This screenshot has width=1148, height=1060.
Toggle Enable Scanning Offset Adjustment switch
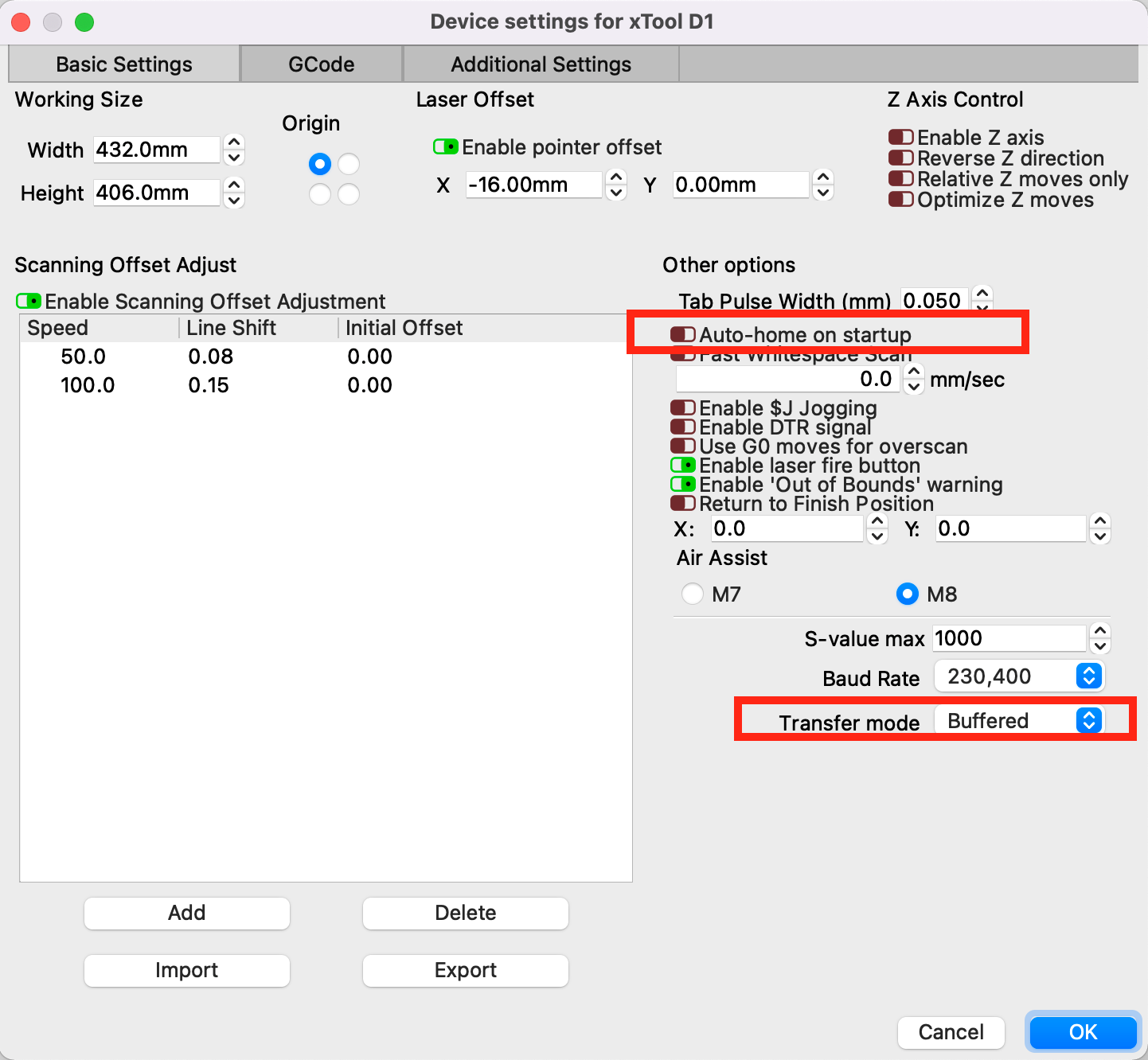(29, 302)
